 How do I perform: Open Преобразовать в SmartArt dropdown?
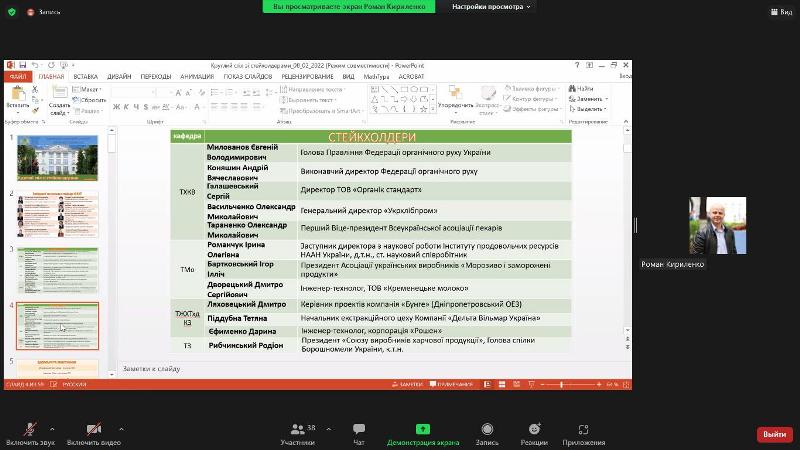pos(322,110)
